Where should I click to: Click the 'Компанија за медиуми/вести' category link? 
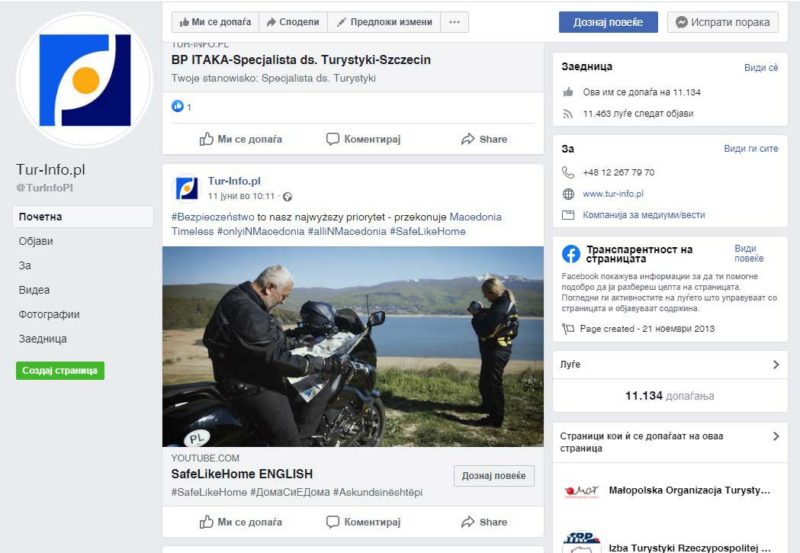coord(644,215)
